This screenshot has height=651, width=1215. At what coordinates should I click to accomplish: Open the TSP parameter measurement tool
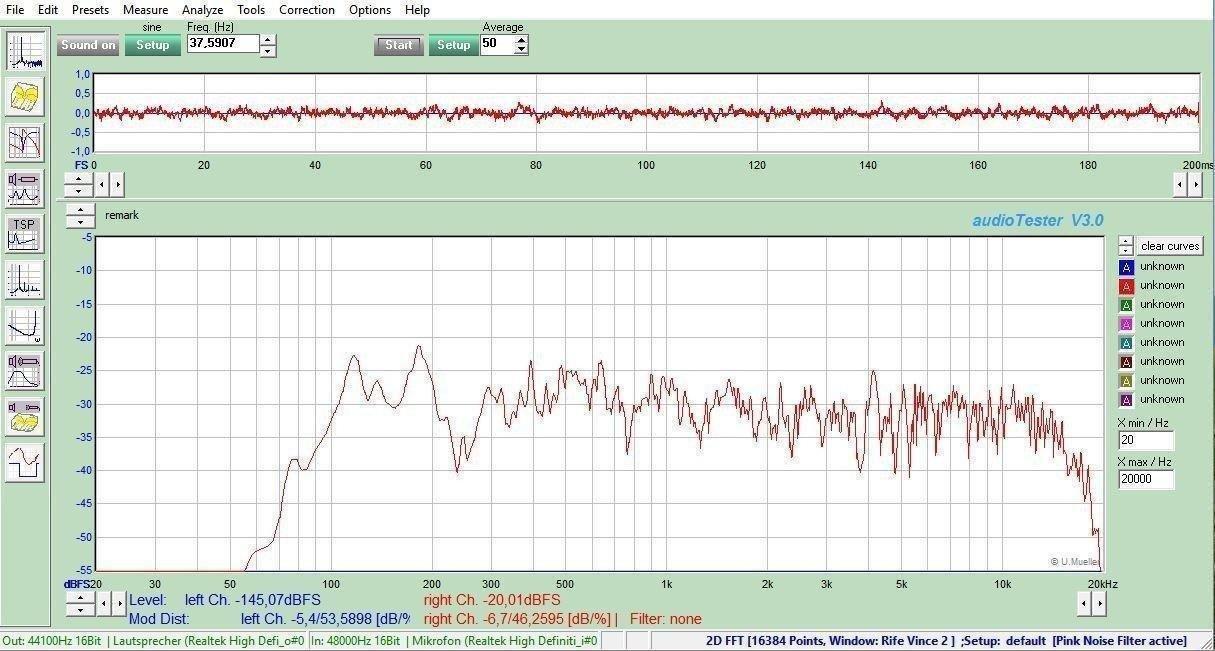(25, 234)
